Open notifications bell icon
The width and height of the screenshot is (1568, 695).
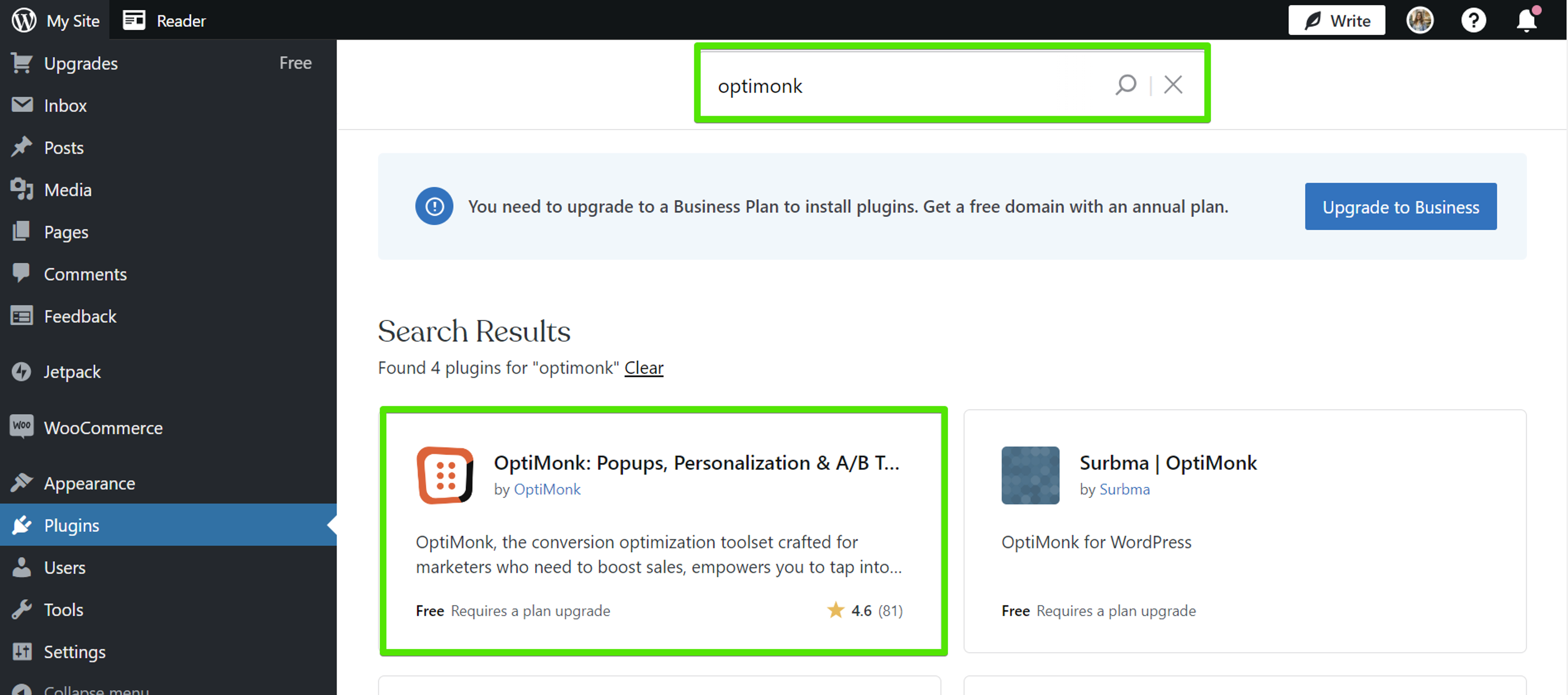coord(1527,20)
